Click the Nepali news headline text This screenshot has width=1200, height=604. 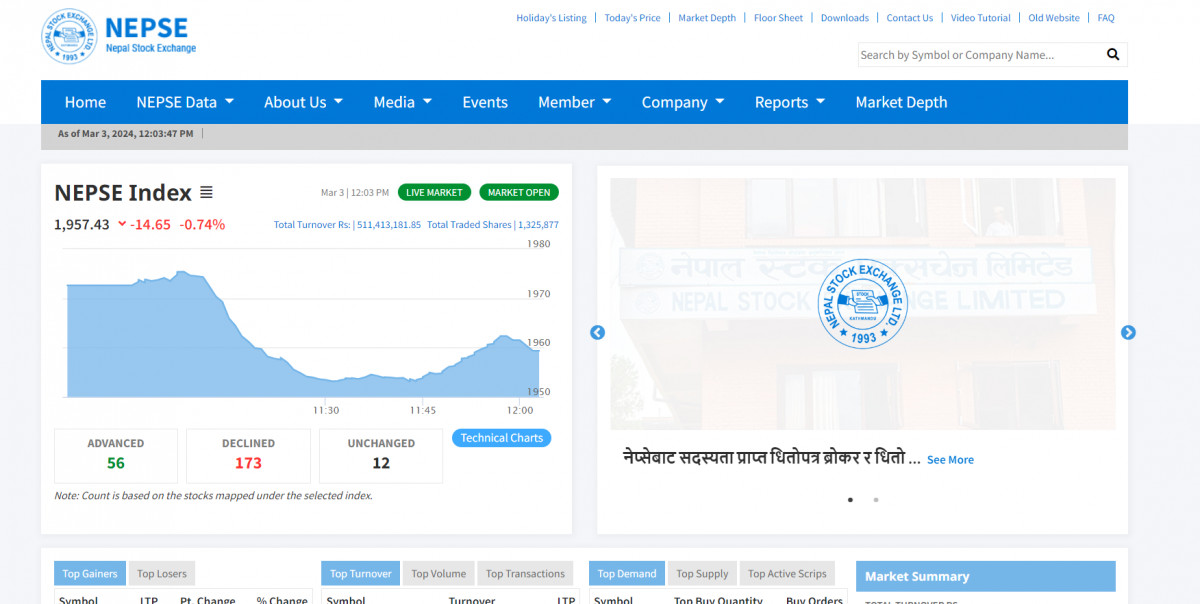point(771,458)
